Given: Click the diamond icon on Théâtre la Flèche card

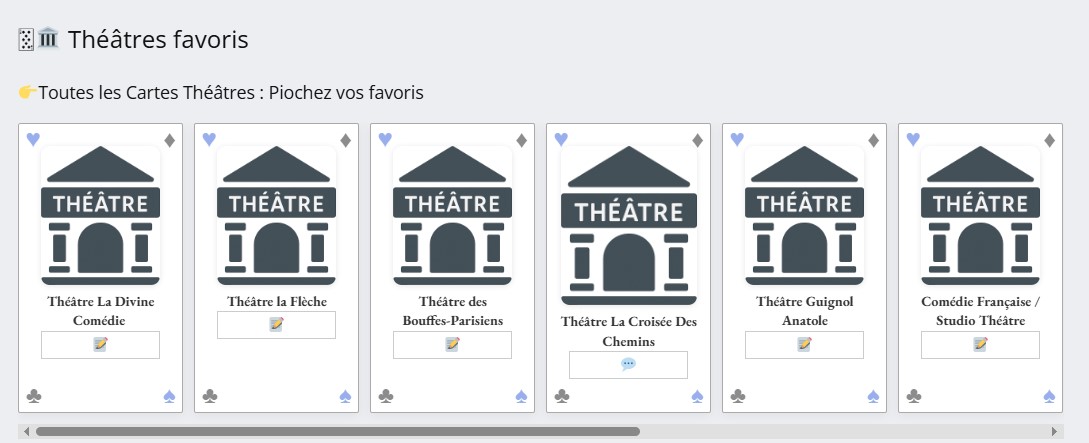Looking at the screenshot, I should (345, 140).
